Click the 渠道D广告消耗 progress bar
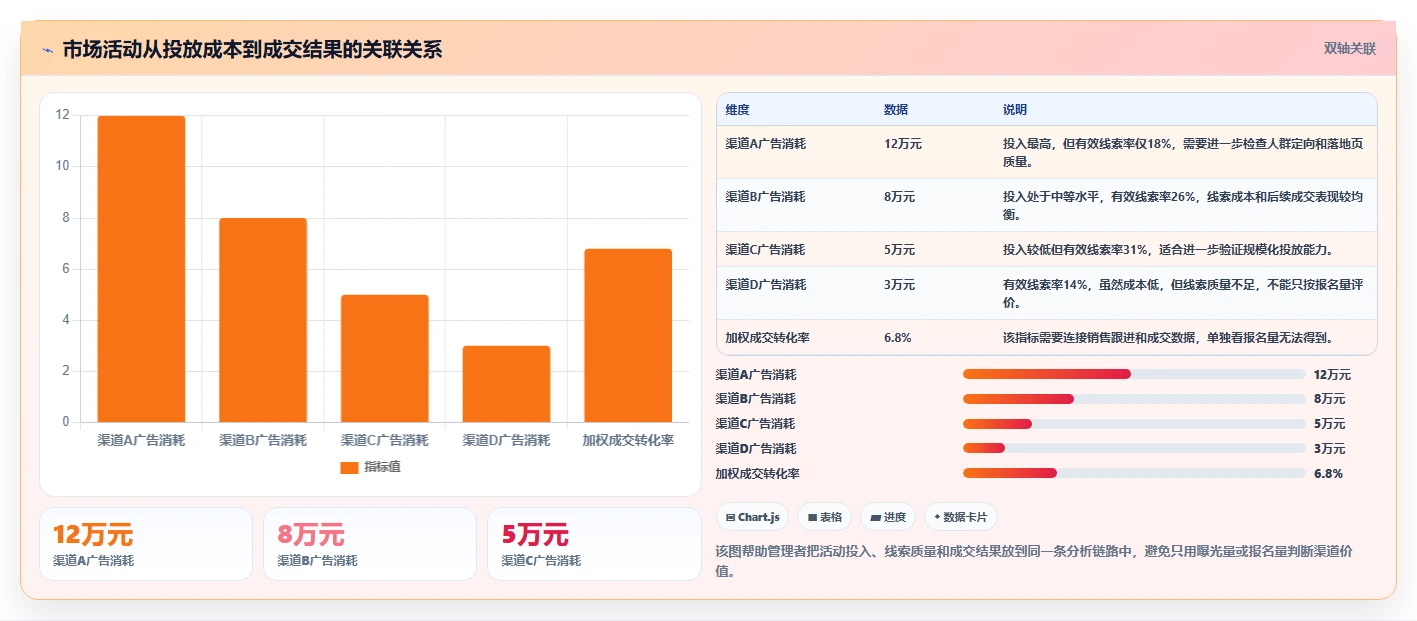The height and width of the screenshot is (621, 1417). pyautogui.click(x=1134, y=448)
